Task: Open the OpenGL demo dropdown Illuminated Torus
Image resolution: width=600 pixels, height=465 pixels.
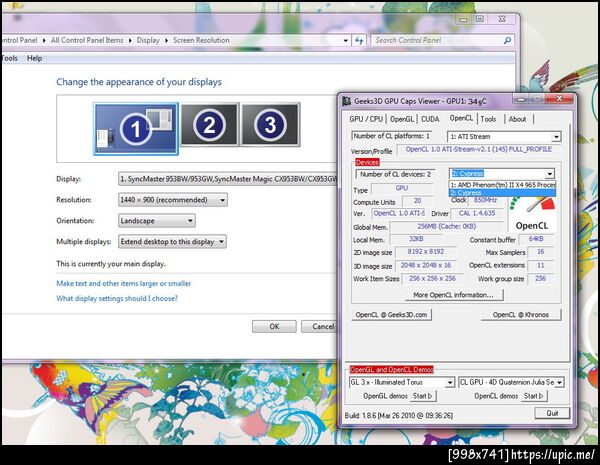Action: click(401, 382)
